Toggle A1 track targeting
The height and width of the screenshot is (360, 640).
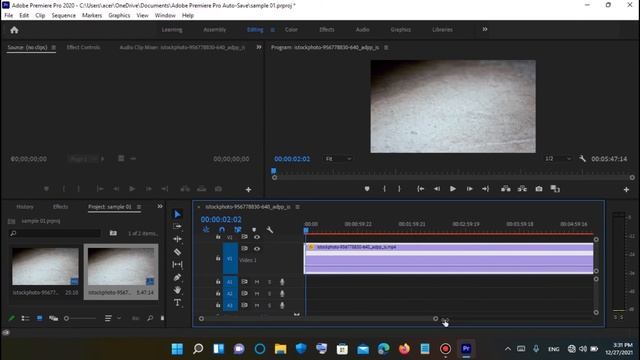230,282
